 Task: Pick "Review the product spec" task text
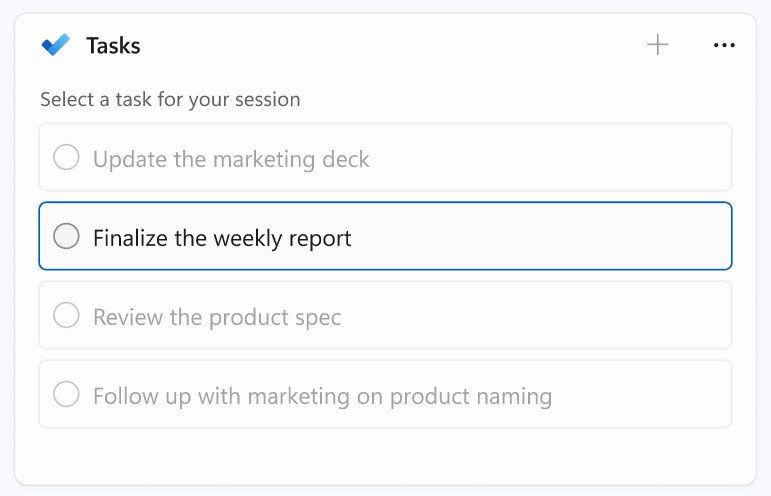pos(217,317)
